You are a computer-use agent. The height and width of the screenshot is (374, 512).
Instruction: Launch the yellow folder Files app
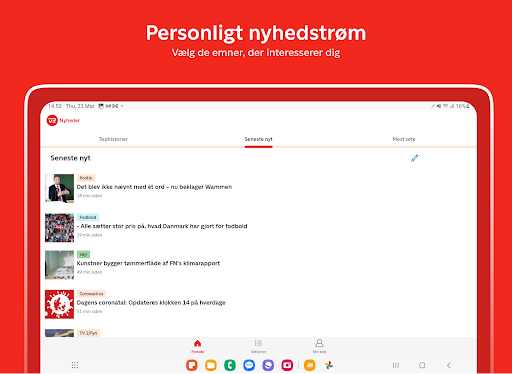(211, 365)
